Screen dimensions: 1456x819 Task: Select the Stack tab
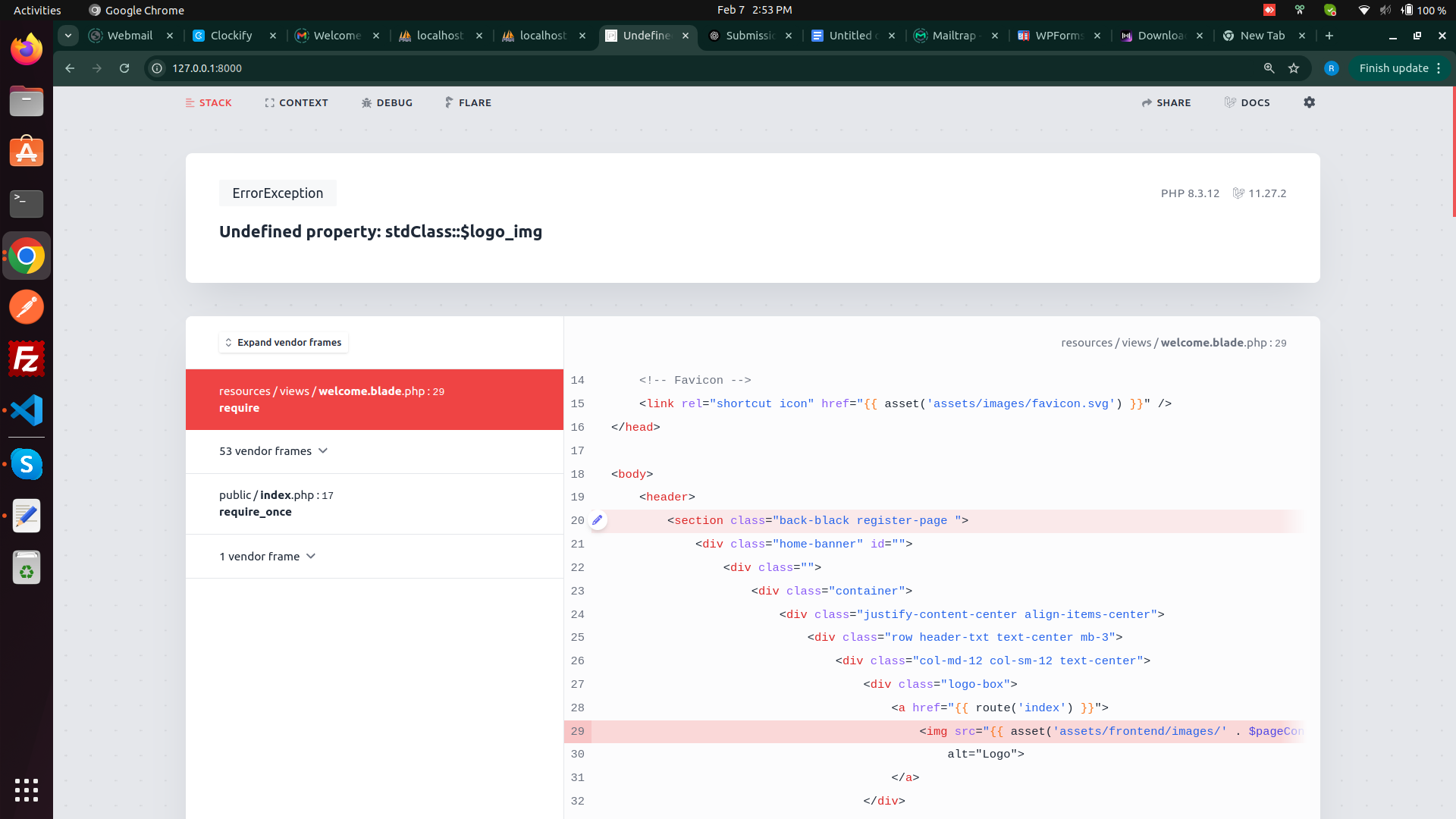(x=209, y=102)
